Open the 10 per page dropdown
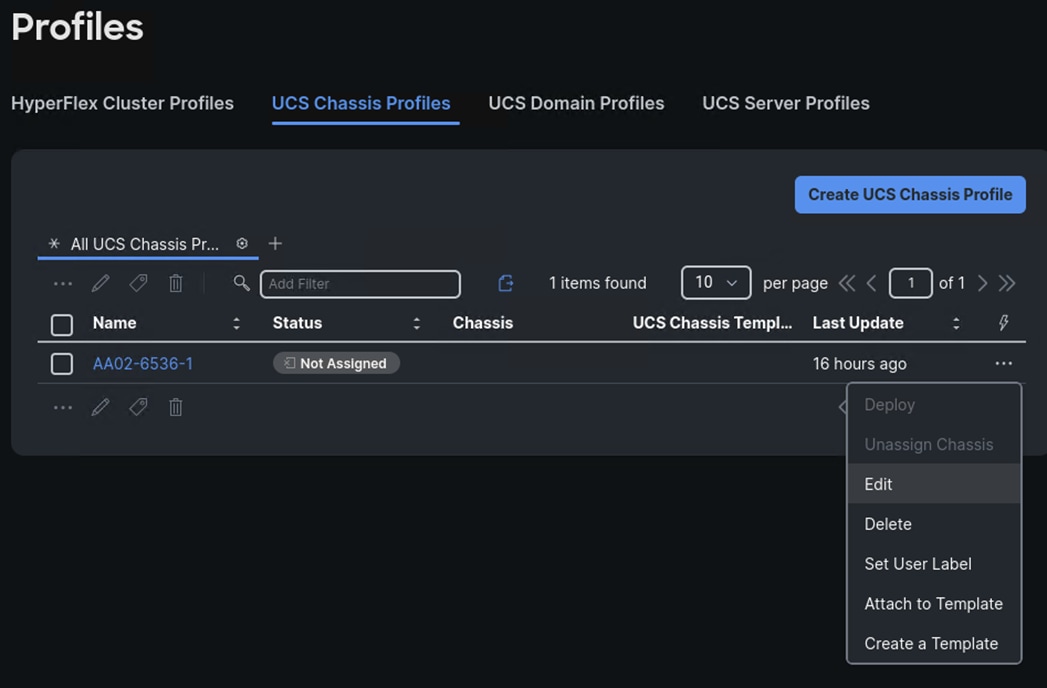The image size is (1047, 688). 716,283
